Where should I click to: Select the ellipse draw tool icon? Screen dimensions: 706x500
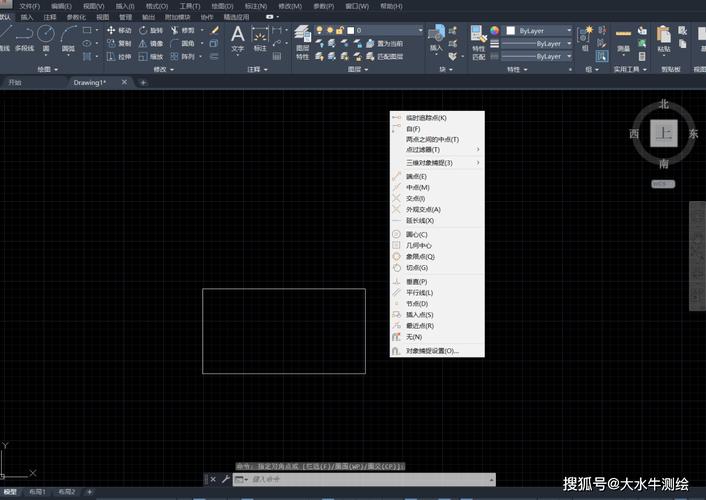(x=87, y=43)
